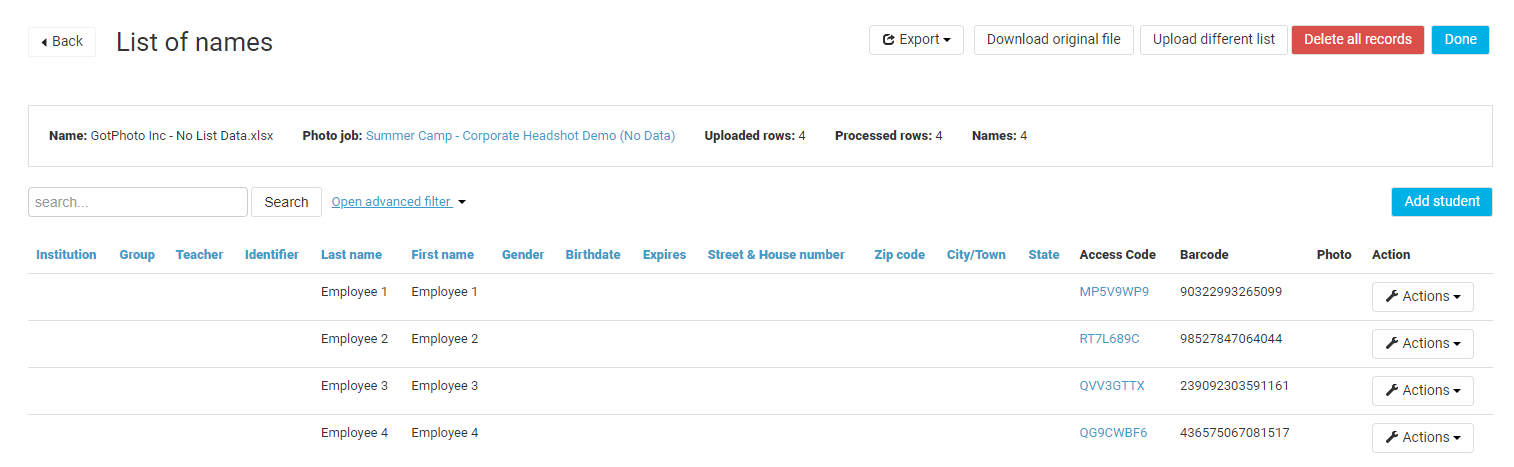Sort by Zip code column
The image size is (1514, 467).
[899, 255]
